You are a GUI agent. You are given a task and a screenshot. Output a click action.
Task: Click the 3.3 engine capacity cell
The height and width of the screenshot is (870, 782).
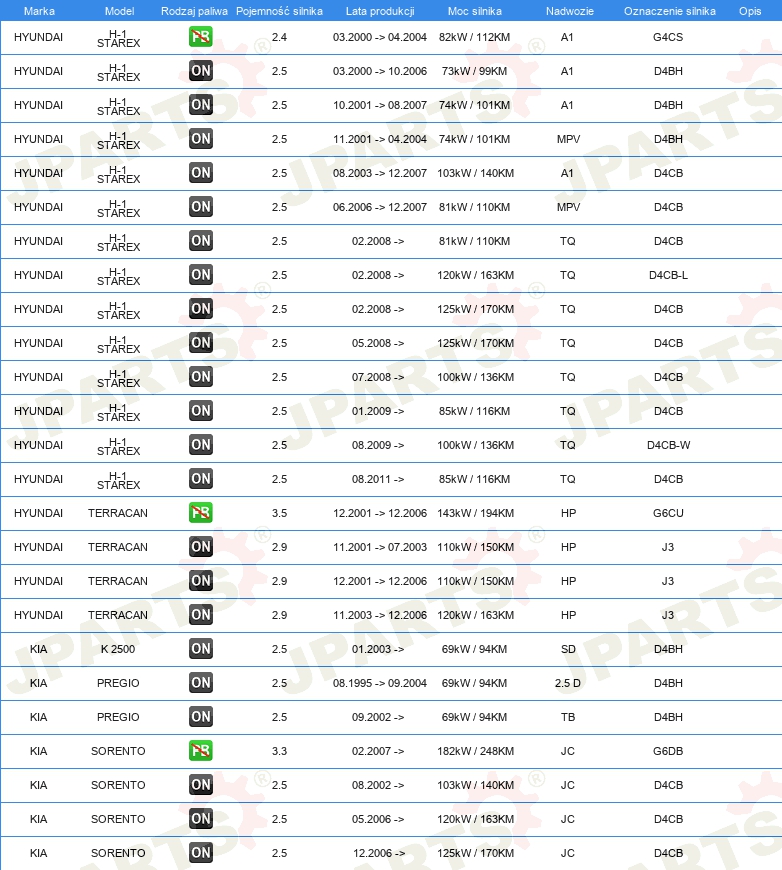coord(279,751)
